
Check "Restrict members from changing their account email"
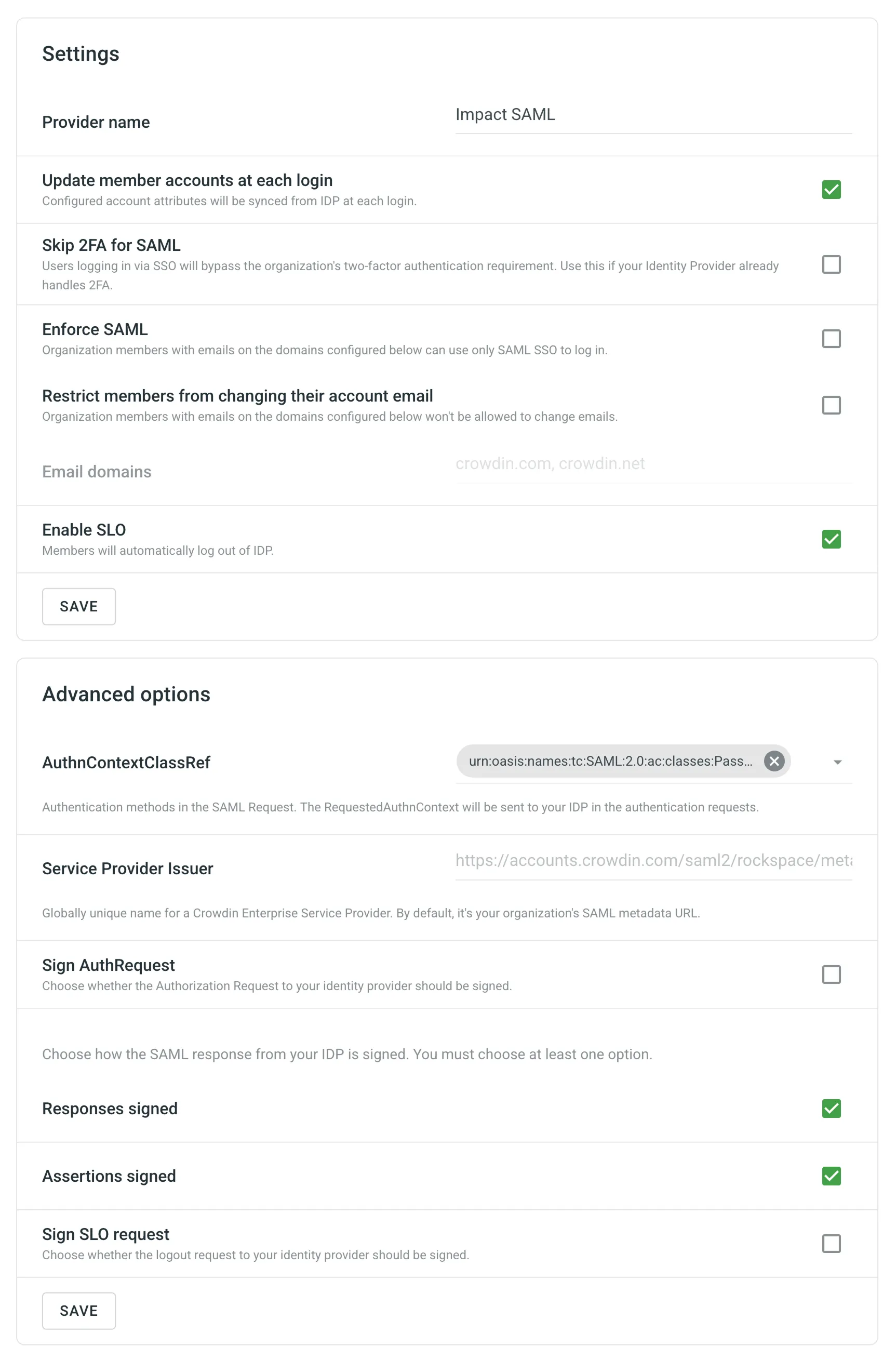pos(831,405)
